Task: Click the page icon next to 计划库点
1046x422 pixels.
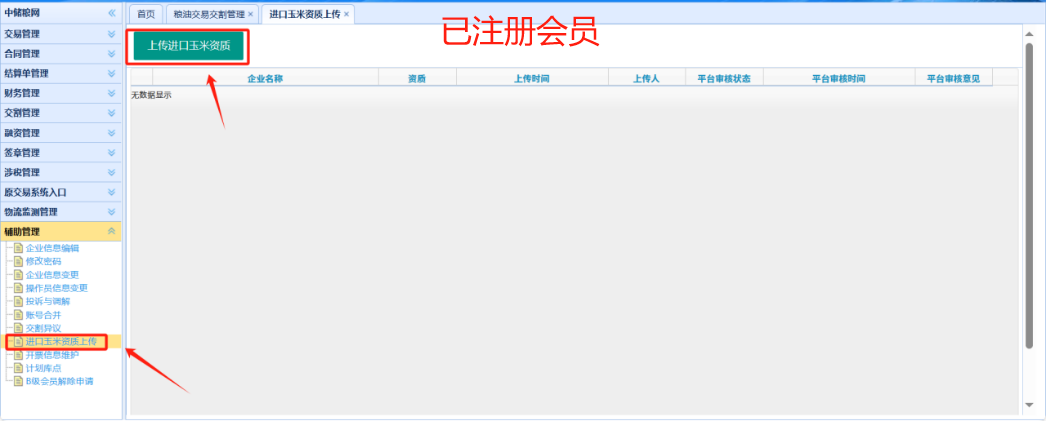Action: click(18, 368)
